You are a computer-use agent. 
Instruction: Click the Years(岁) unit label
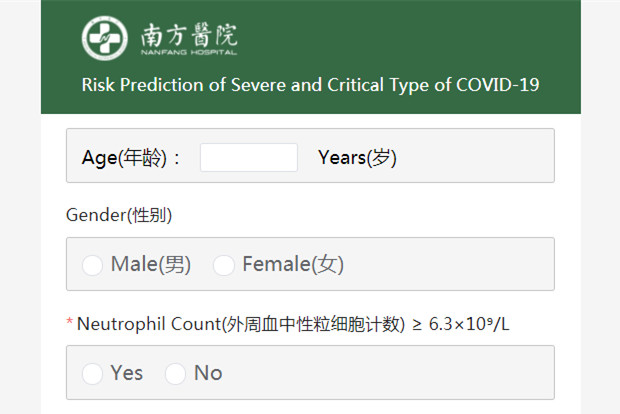click(x=357, y=158)
